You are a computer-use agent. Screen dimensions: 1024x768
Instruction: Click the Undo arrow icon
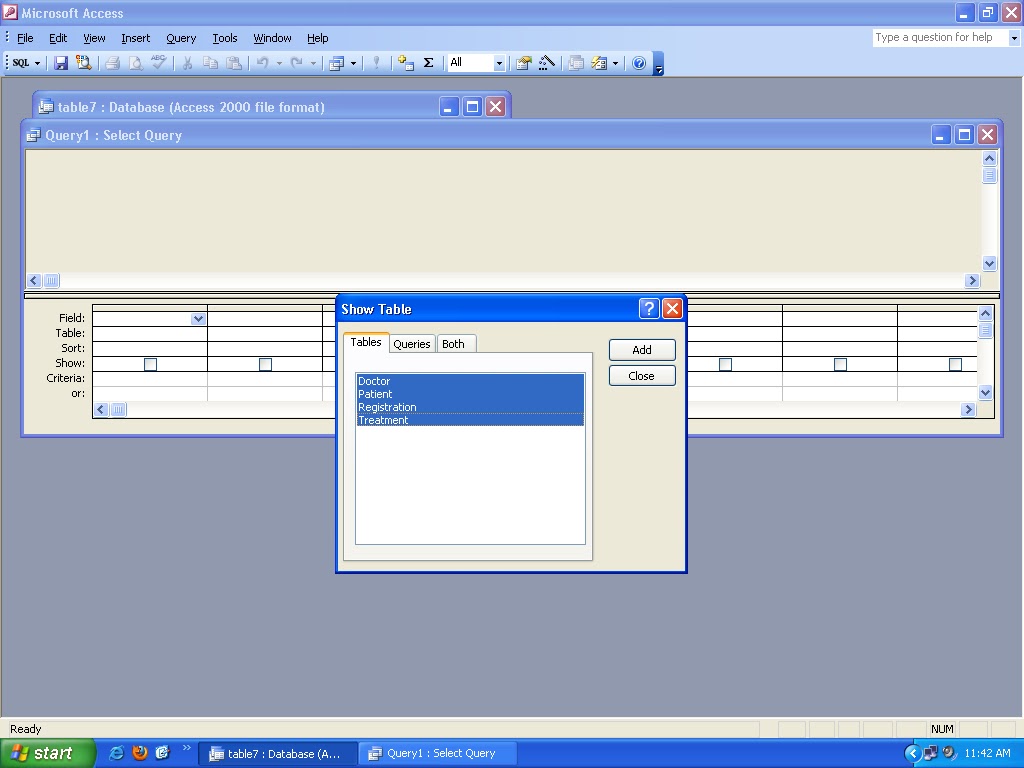pos(263,63)
